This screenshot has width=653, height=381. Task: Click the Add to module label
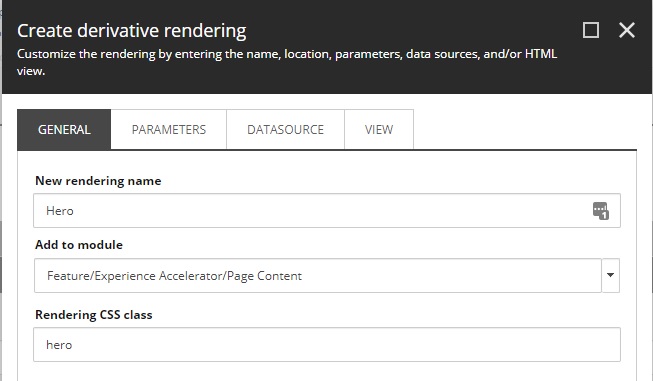click(x=79, y=244)
